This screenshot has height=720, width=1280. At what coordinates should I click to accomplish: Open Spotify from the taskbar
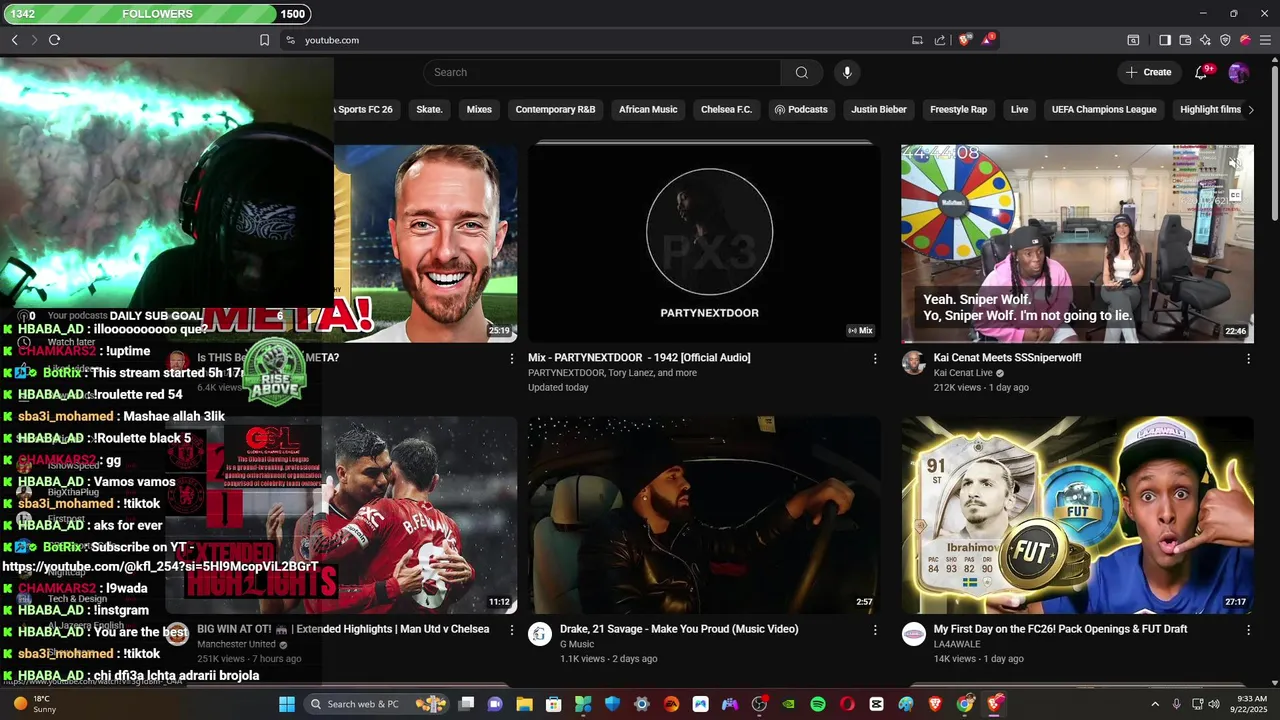(x=818, y=704)
